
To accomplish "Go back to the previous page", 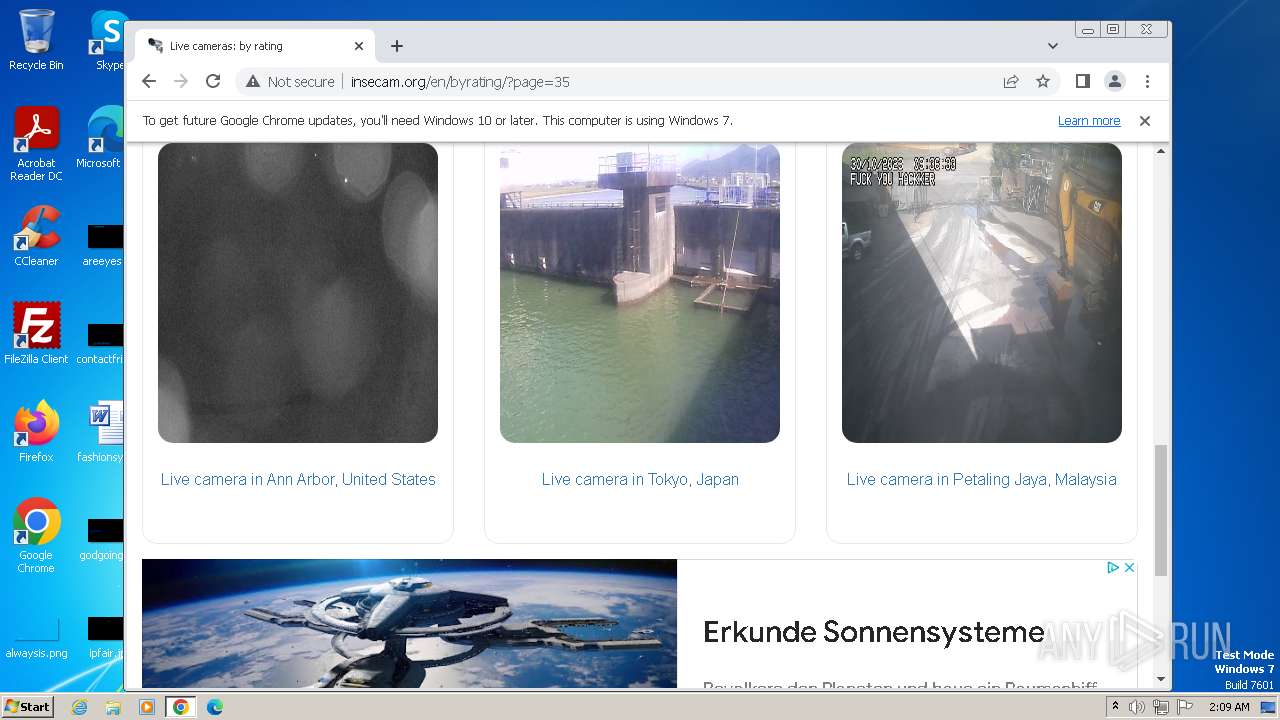I will (x=149, y=81).
